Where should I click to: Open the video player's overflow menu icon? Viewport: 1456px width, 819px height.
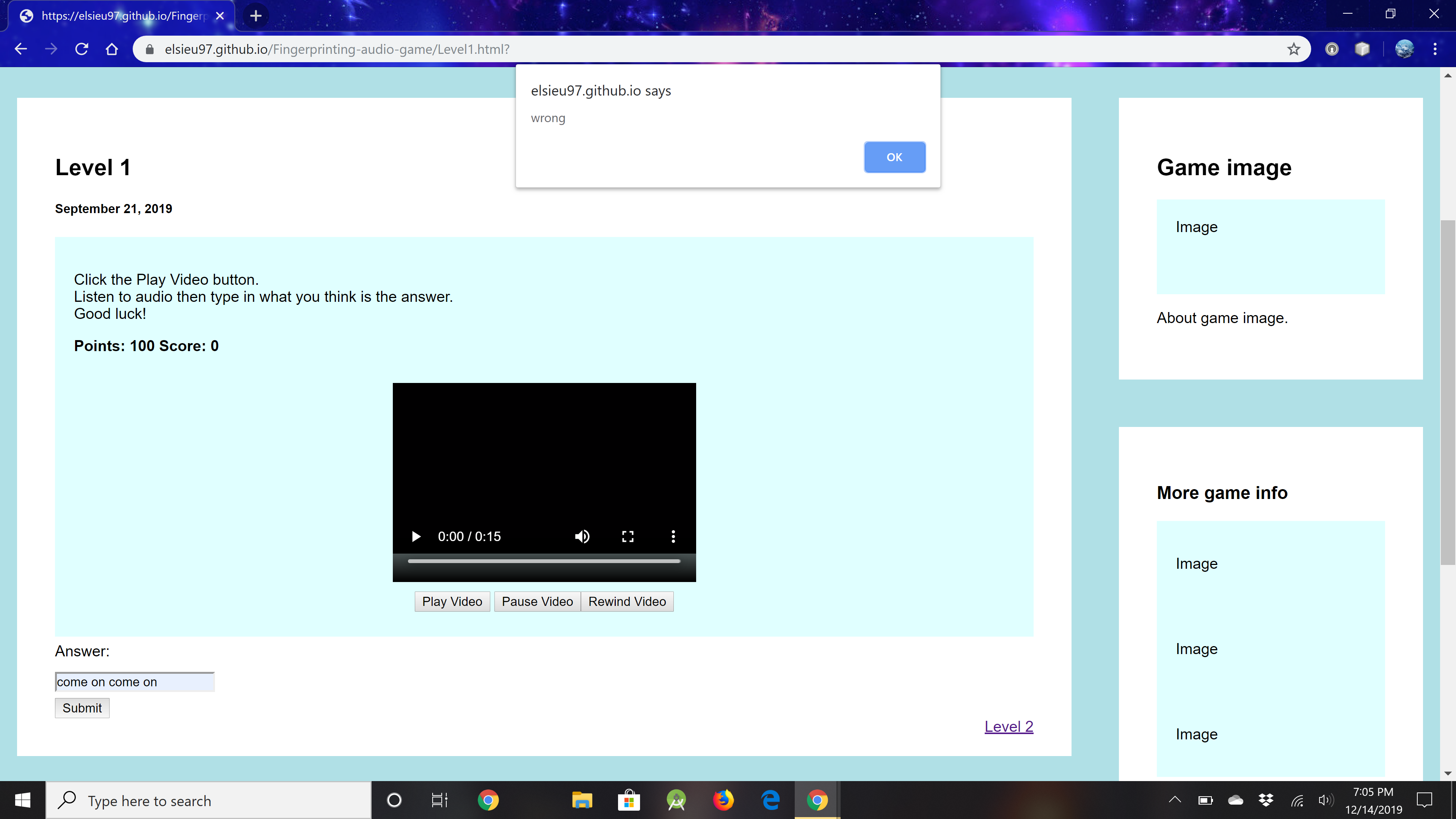click(673, 536)
